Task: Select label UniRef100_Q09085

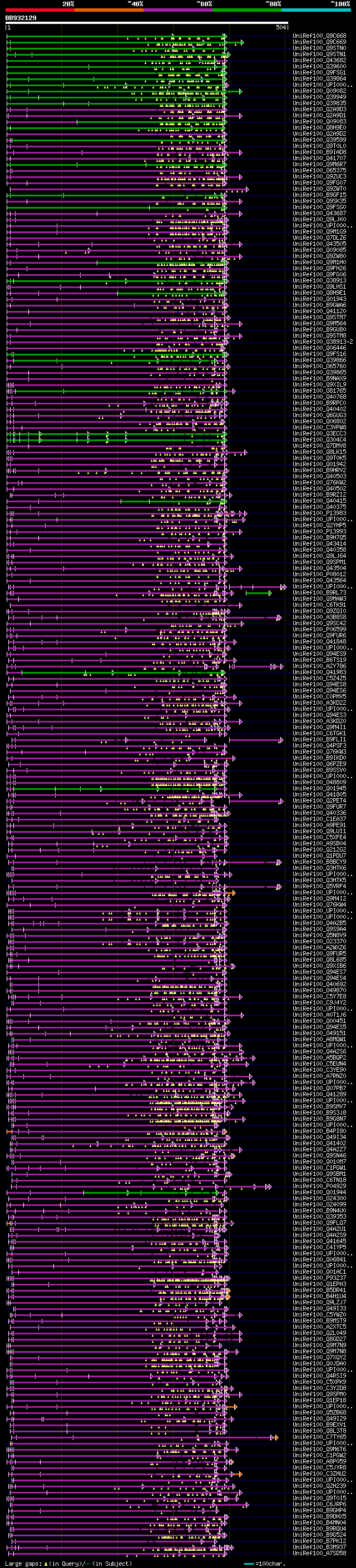Action: 319,250
